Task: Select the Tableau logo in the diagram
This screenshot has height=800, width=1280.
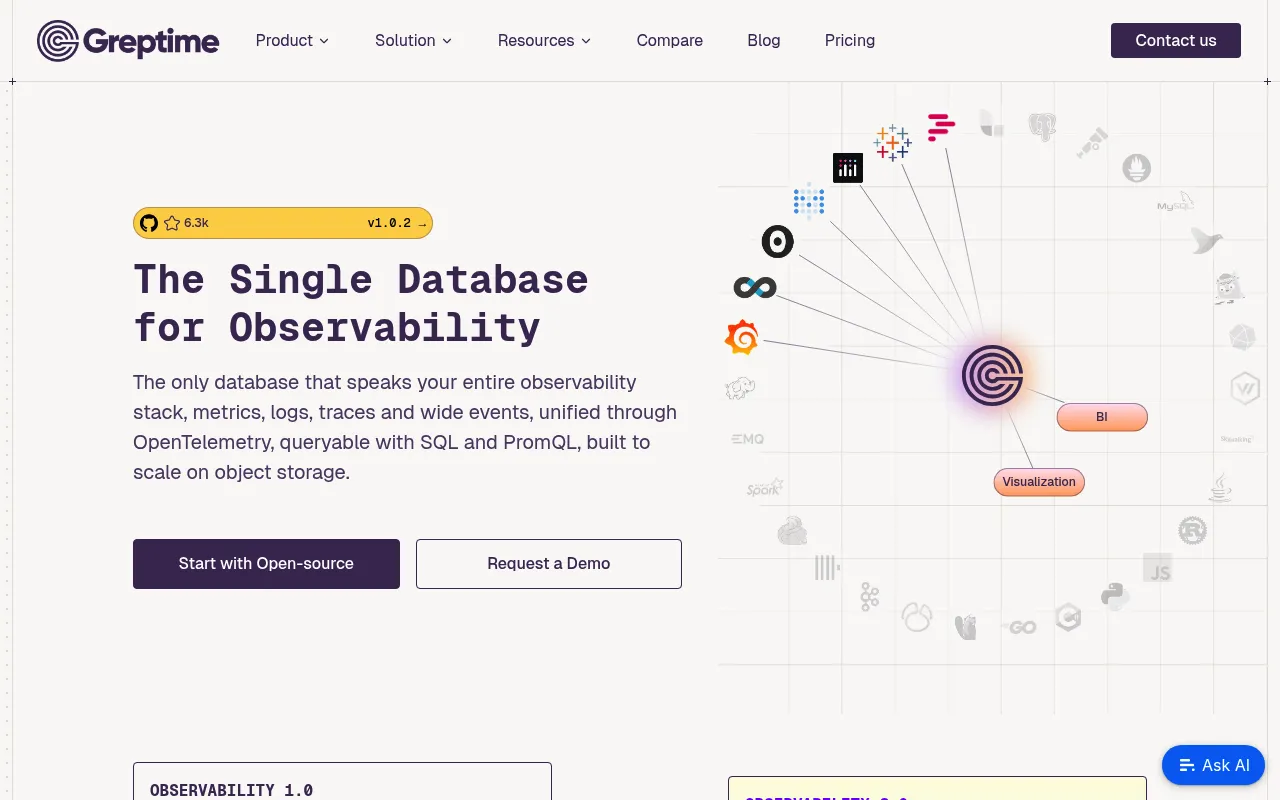Action: pyautogui.click(x=892, y=142)
